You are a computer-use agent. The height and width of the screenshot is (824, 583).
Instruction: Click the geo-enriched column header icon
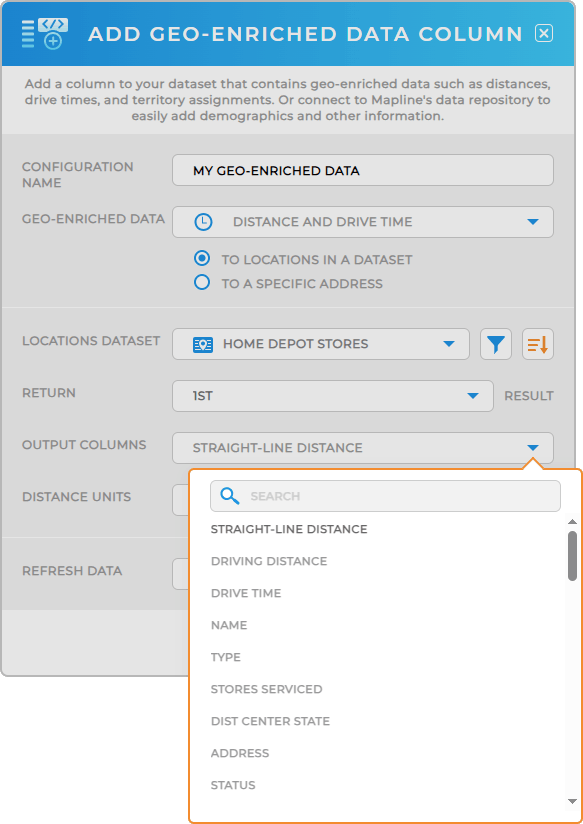pos(45,34)
